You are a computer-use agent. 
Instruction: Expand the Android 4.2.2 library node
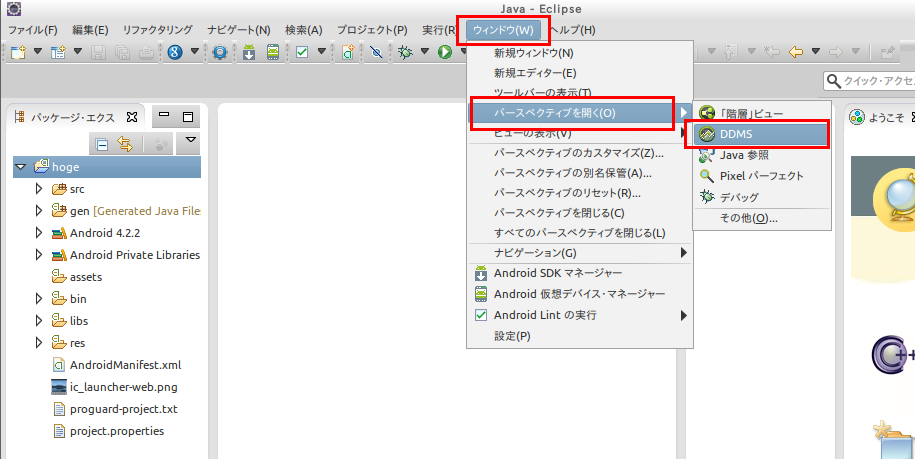click(x=39, y=233)
